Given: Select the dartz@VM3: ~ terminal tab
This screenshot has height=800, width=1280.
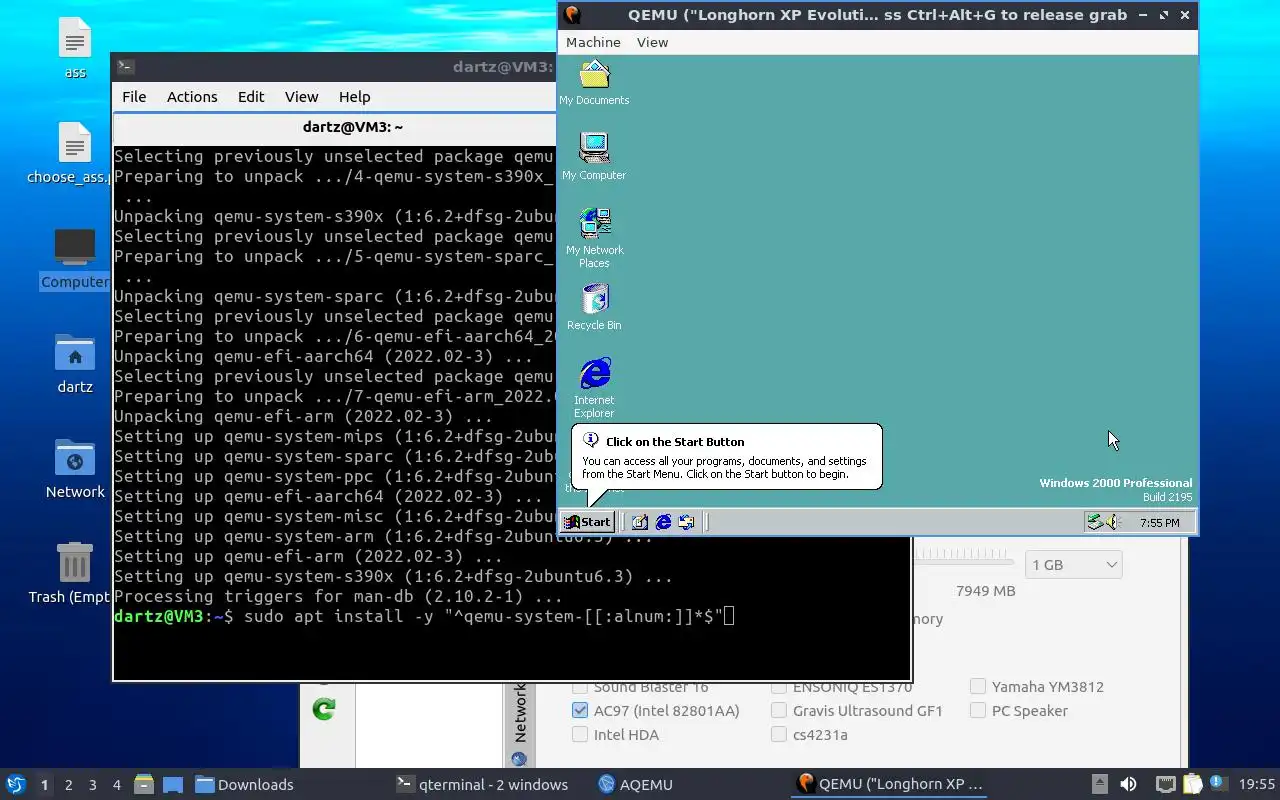Looking at the screenshot, I should click(352, 127).
